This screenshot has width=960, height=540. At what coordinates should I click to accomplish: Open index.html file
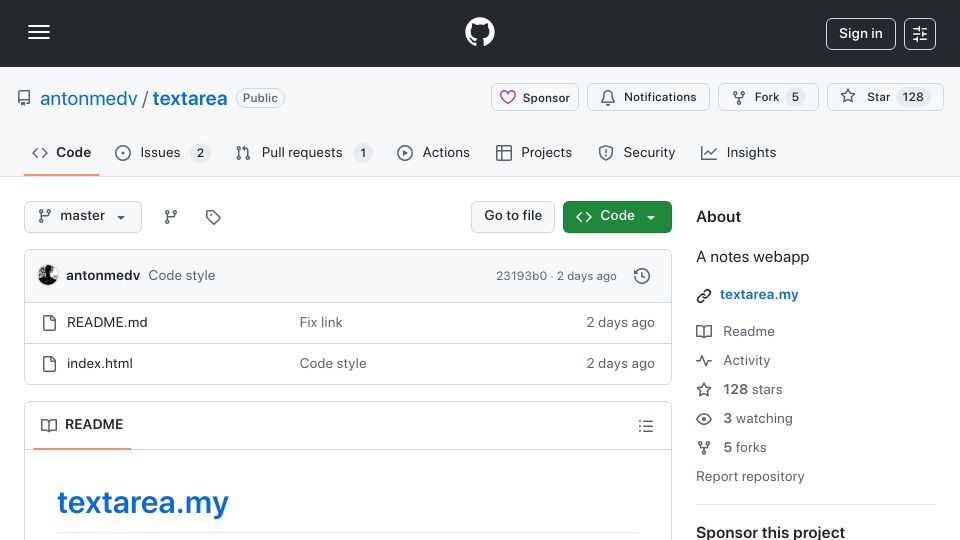click(100, 364)
